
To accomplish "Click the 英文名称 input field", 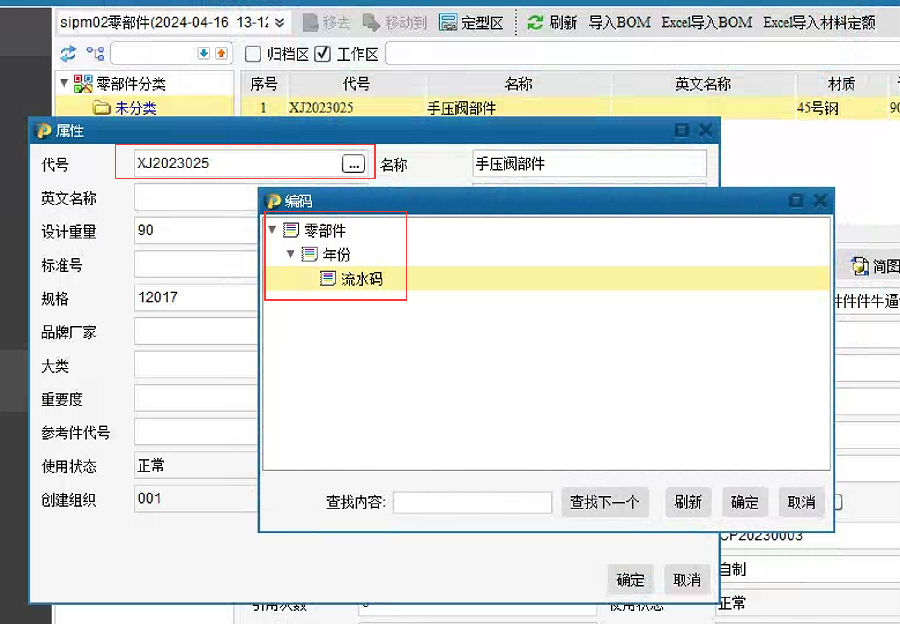I will pyautogui.click(x=196, y=197).
